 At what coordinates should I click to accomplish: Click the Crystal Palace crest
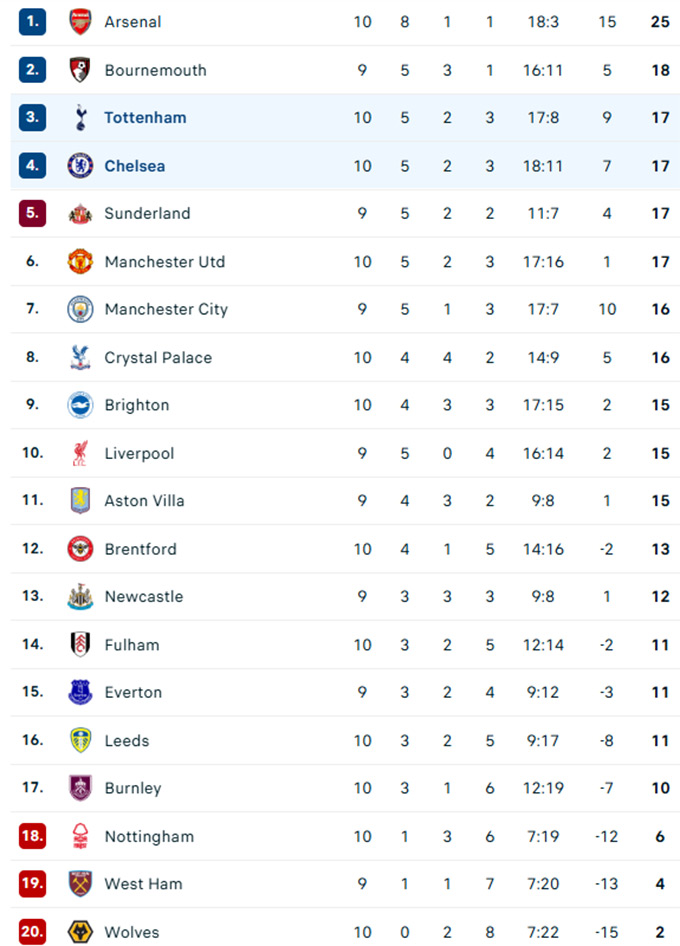coord(80,357)
